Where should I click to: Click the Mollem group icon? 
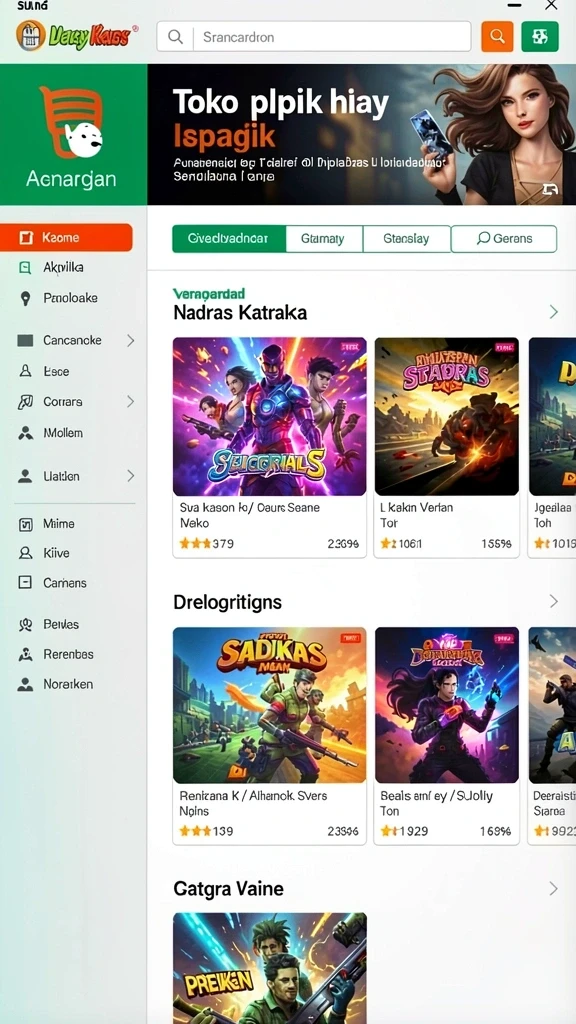(25, 432)
